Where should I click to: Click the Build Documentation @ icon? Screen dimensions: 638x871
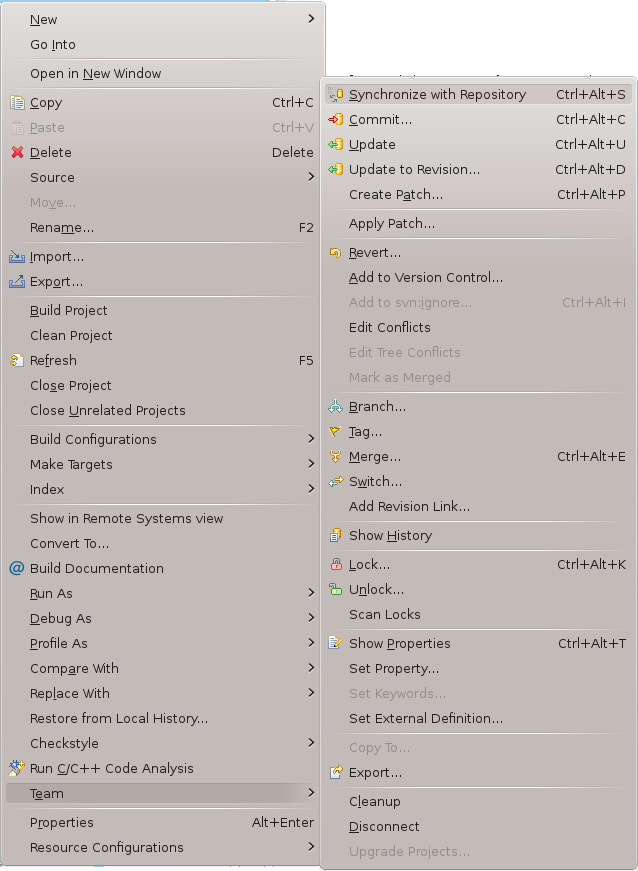tap(17, 569)
